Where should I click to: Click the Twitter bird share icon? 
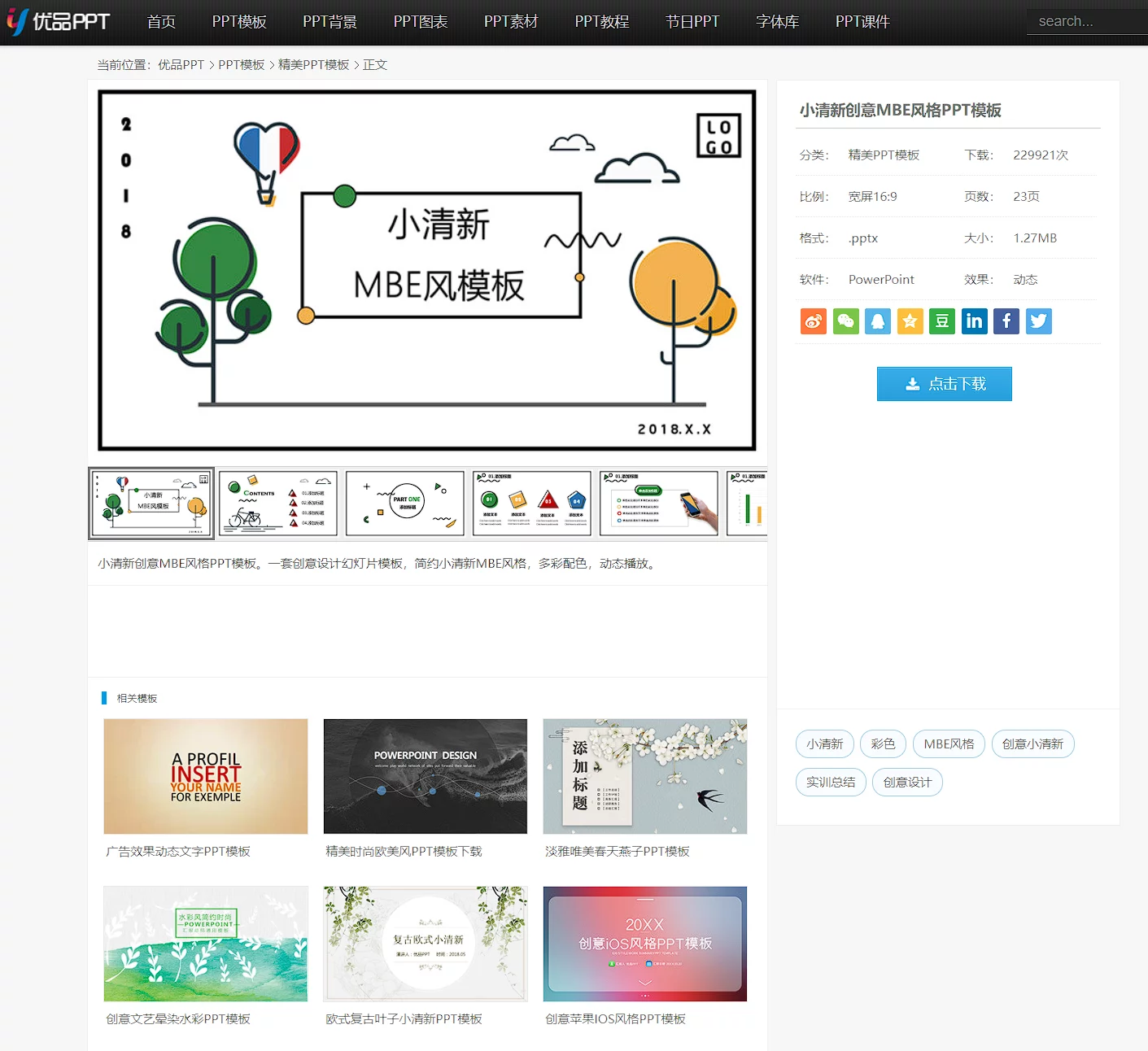(x=1038, y=321)
